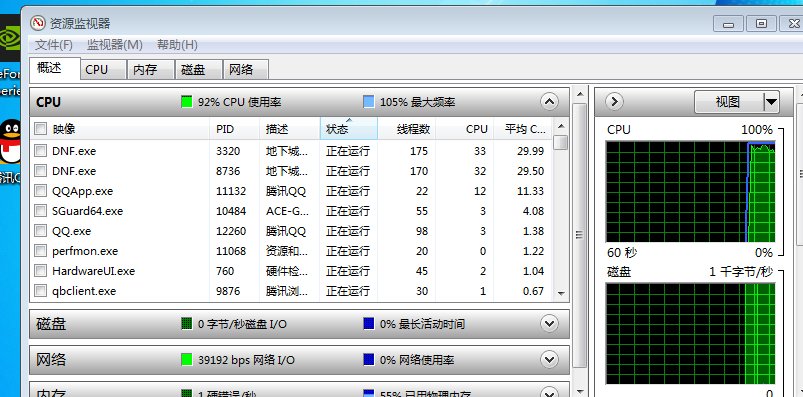Check the QQApp.exe checkbox
The height and width of the screenshot is (397, 803).
(x=40, y=191)
